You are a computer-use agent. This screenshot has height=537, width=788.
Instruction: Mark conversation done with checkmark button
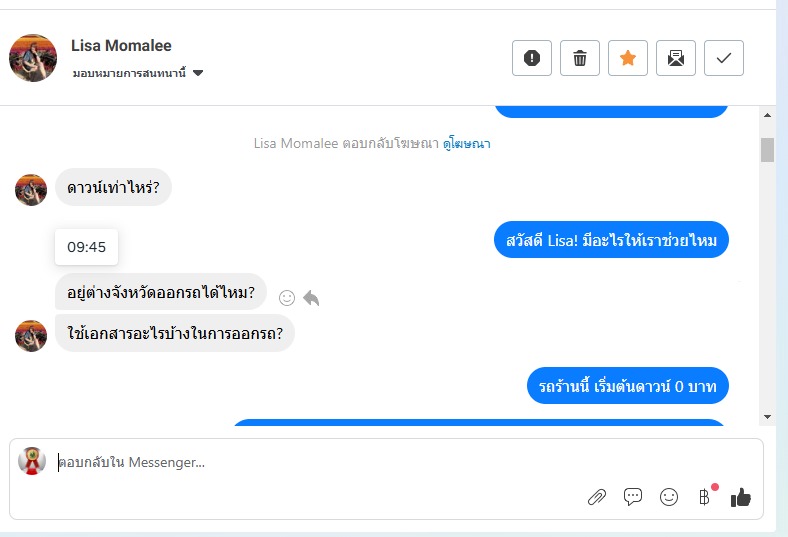[724, 58]
